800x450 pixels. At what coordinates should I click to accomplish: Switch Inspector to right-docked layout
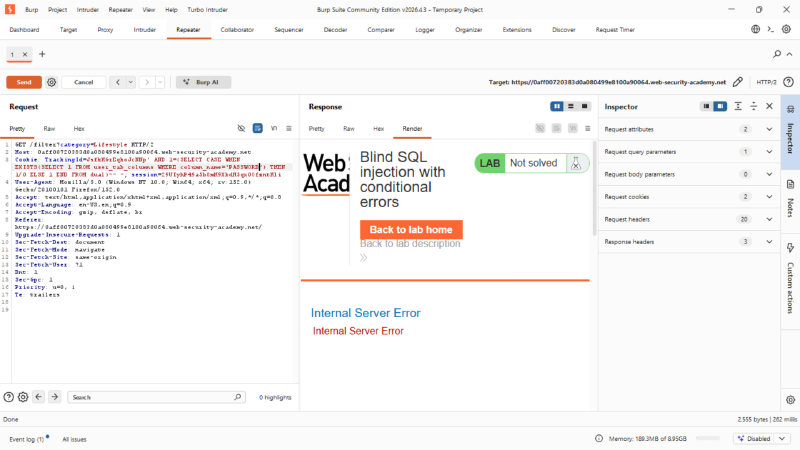[x=720, y=106]
